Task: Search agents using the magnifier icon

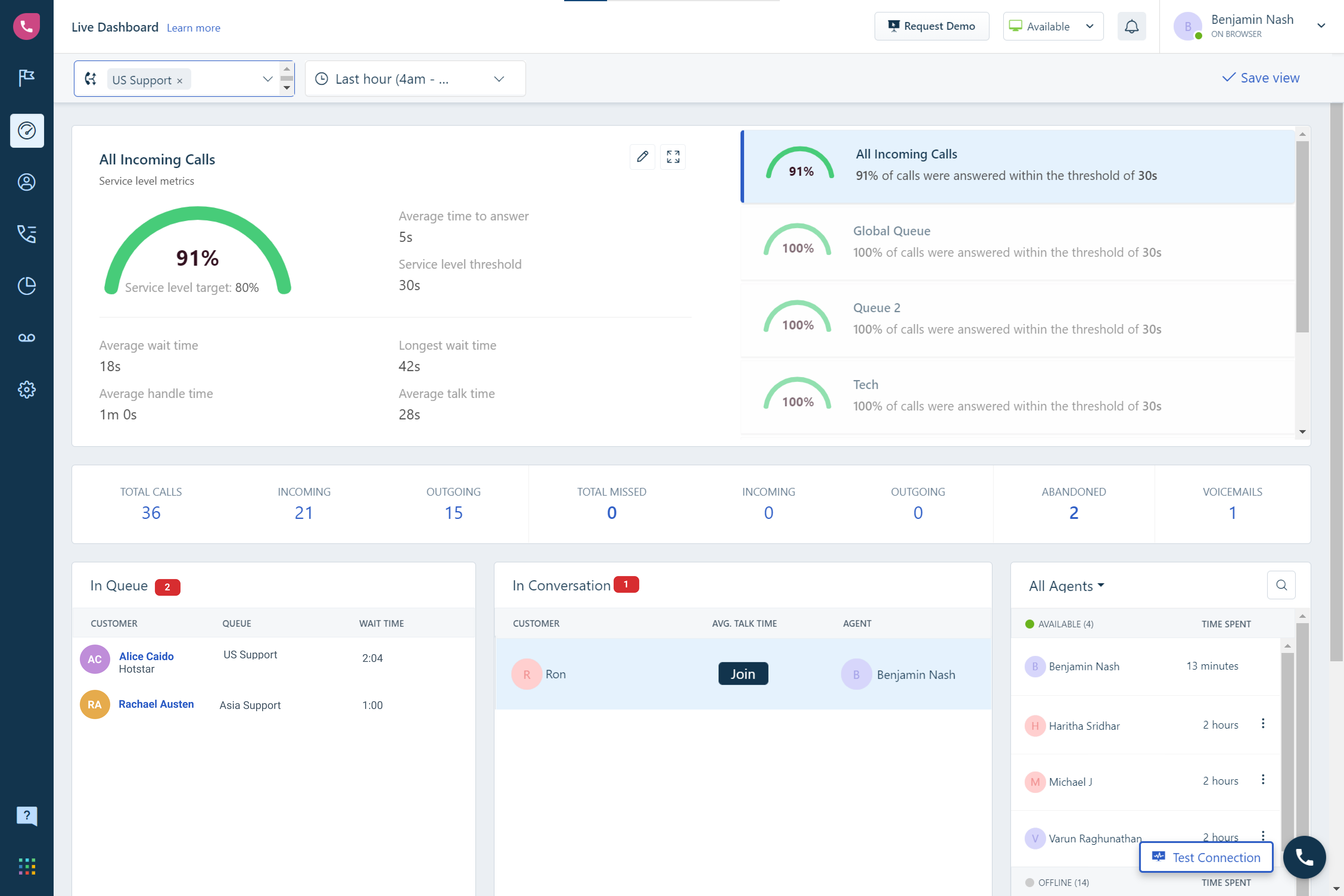Action: [x=1281, y=585]
